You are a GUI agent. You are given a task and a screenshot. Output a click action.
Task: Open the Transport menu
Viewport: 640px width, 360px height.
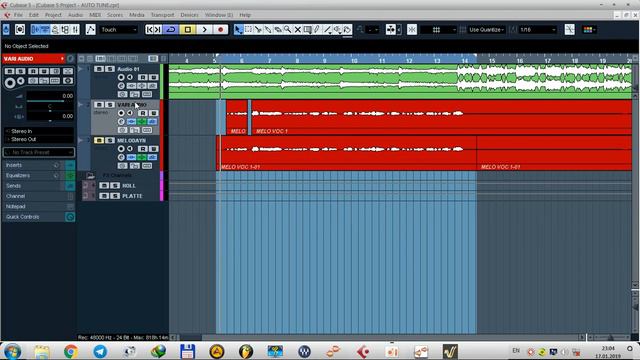click(x=162, y=15)
